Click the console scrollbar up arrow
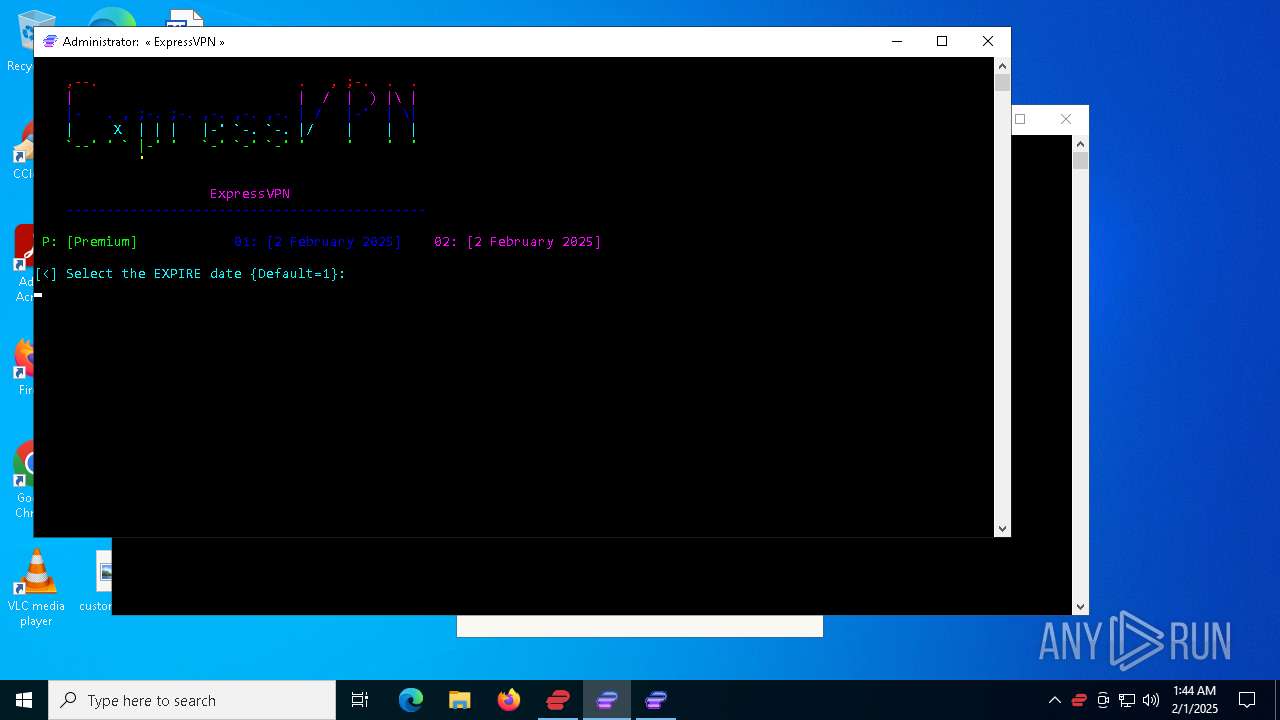Viewport: 1280px width, 720px height. [1002, 65]
